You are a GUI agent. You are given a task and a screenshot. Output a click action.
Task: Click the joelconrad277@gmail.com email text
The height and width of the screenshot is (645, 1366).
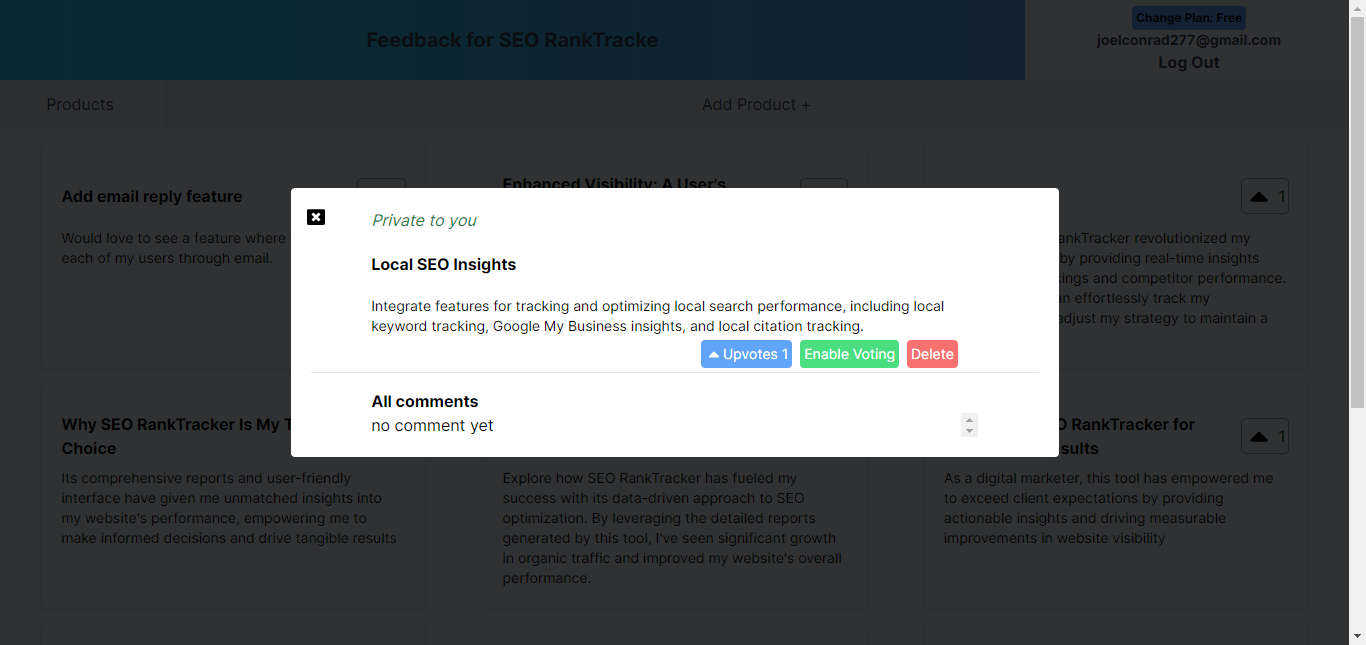pyautogui.click(x=1189, y=40)
